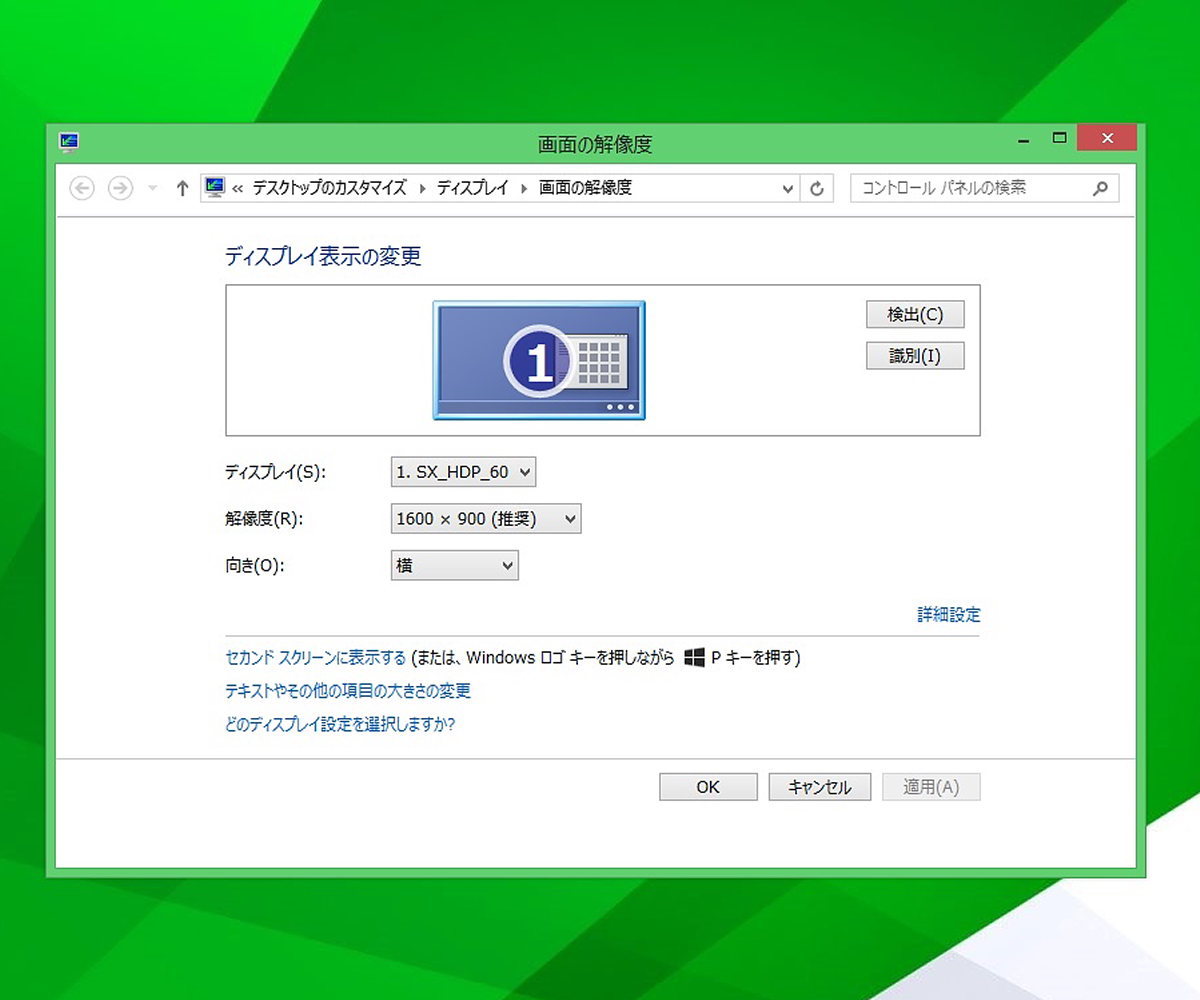
Task: Expand the arrow after デスクトップのカスタマイズ breadcrumb
Action: pyautogui.click(x=421, y=188)
